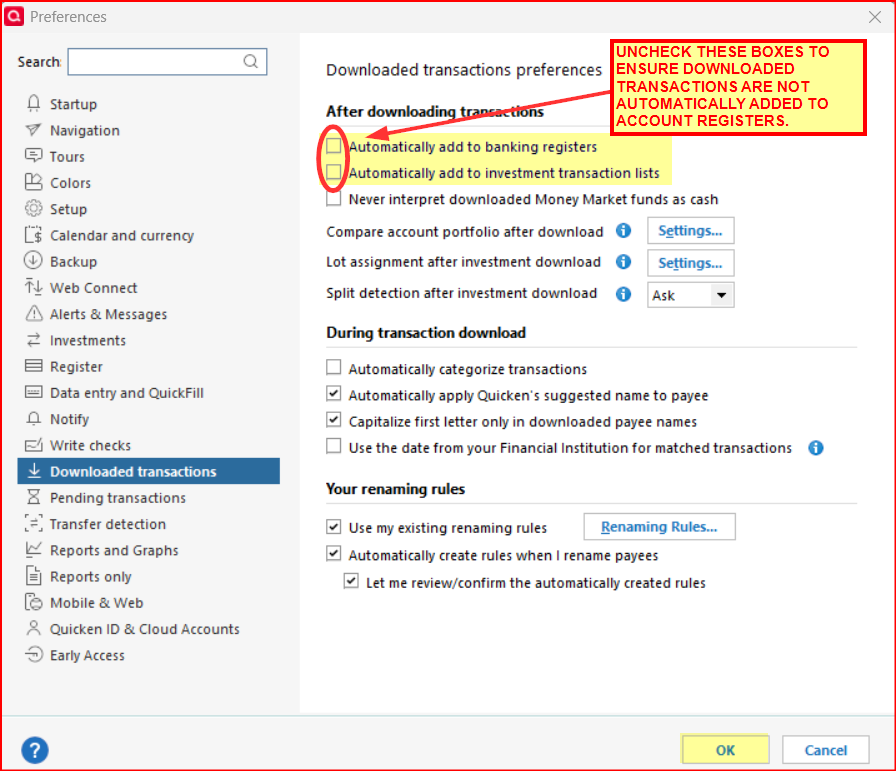
Task: Click the Calendar and currency icon
Action: tap(33, 235)
